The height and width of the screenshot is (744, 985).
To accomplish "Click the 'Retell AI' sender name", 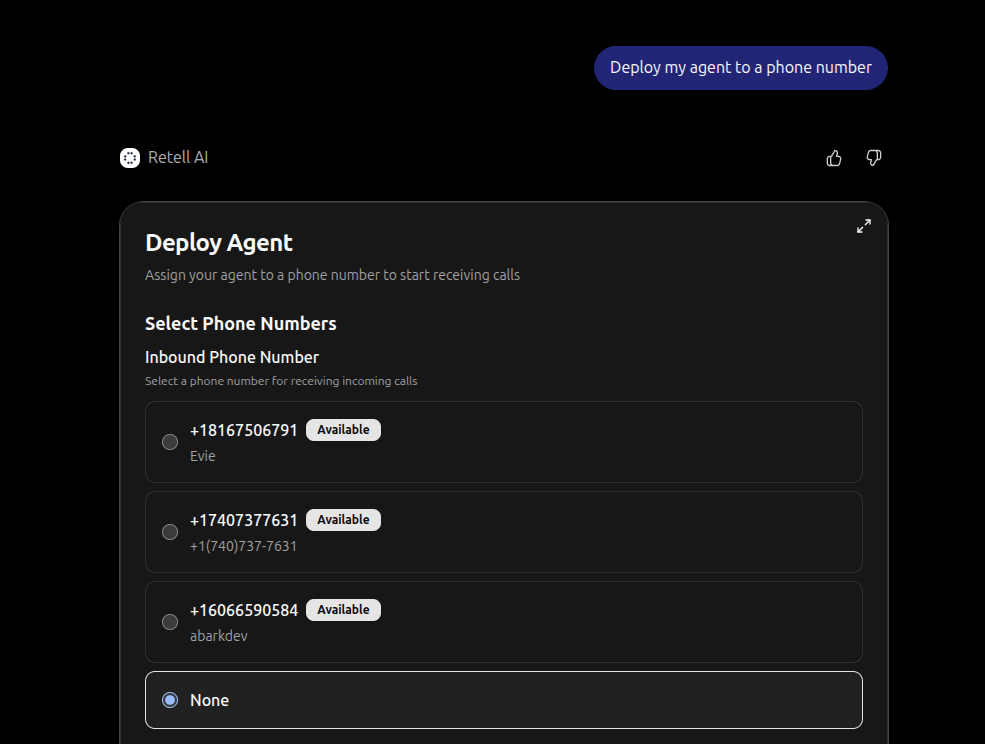I will (178, 158).
